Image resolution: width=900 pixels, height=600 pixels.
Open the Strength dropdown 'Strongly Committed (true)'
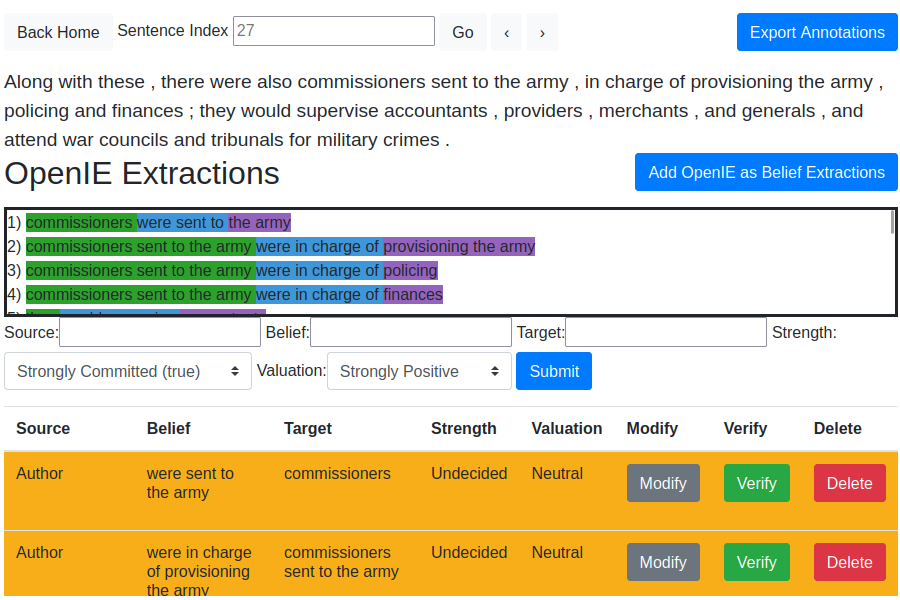click(x=128, y=371)
